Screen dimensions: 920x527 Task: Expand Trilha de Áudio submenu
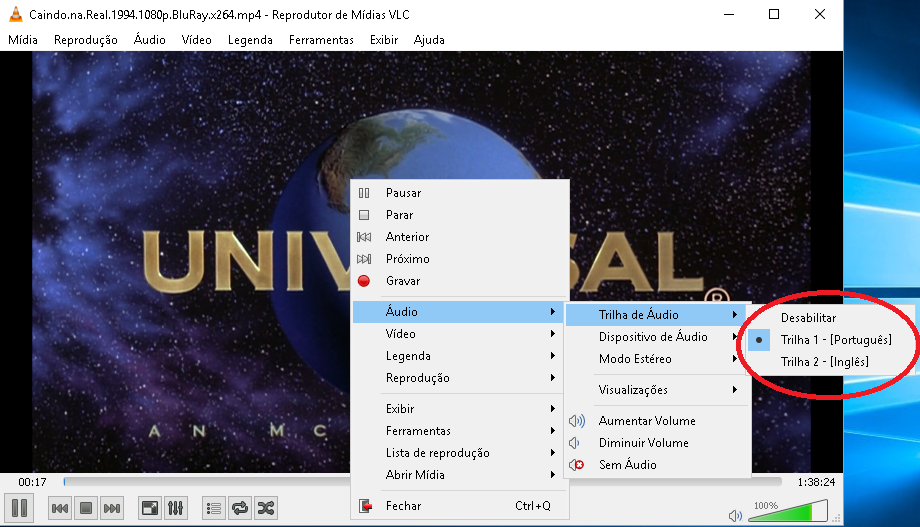(655, 315)
